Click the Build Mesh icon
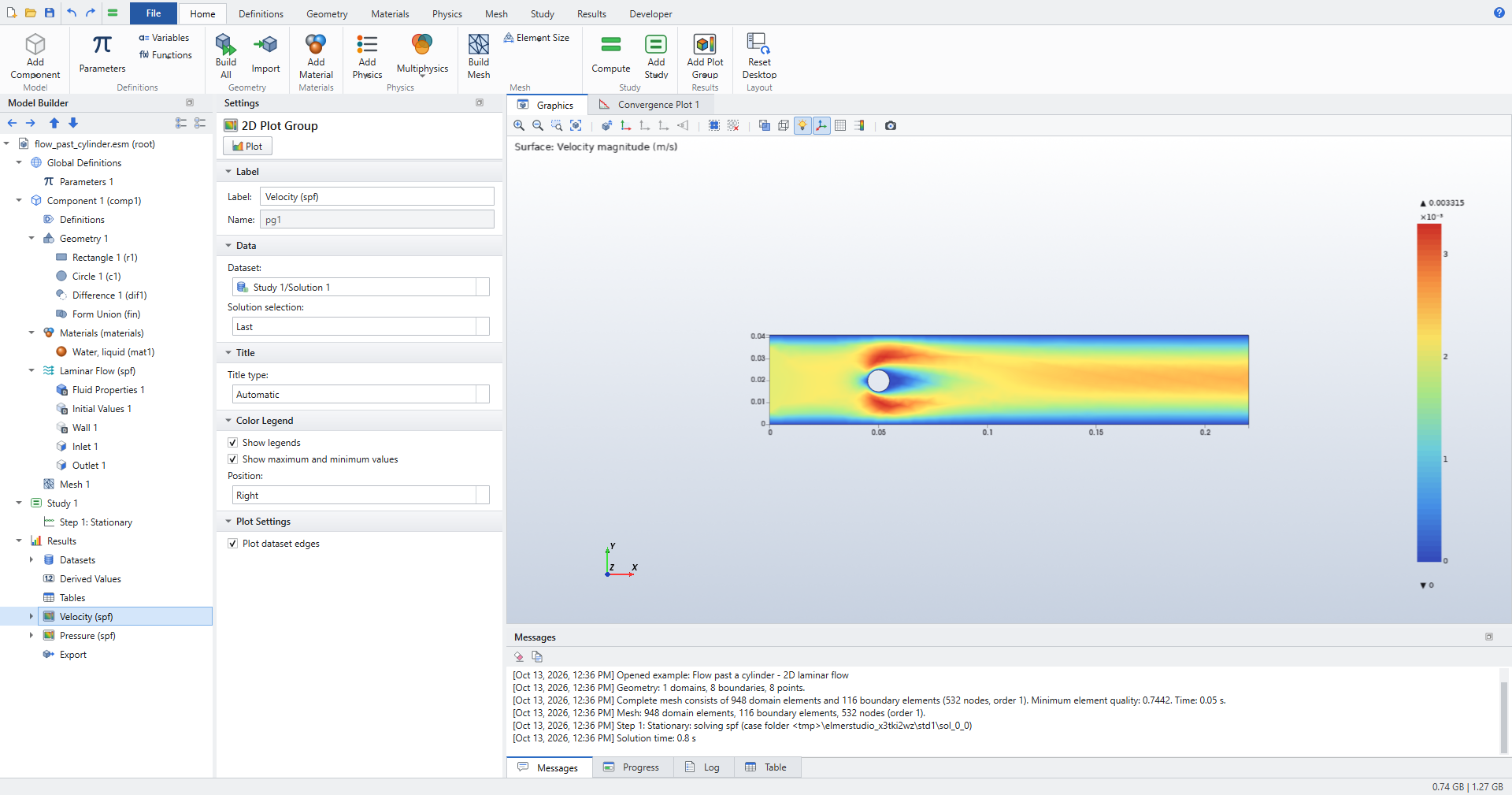Screen dimensions: 1512x795 (479, 56)
